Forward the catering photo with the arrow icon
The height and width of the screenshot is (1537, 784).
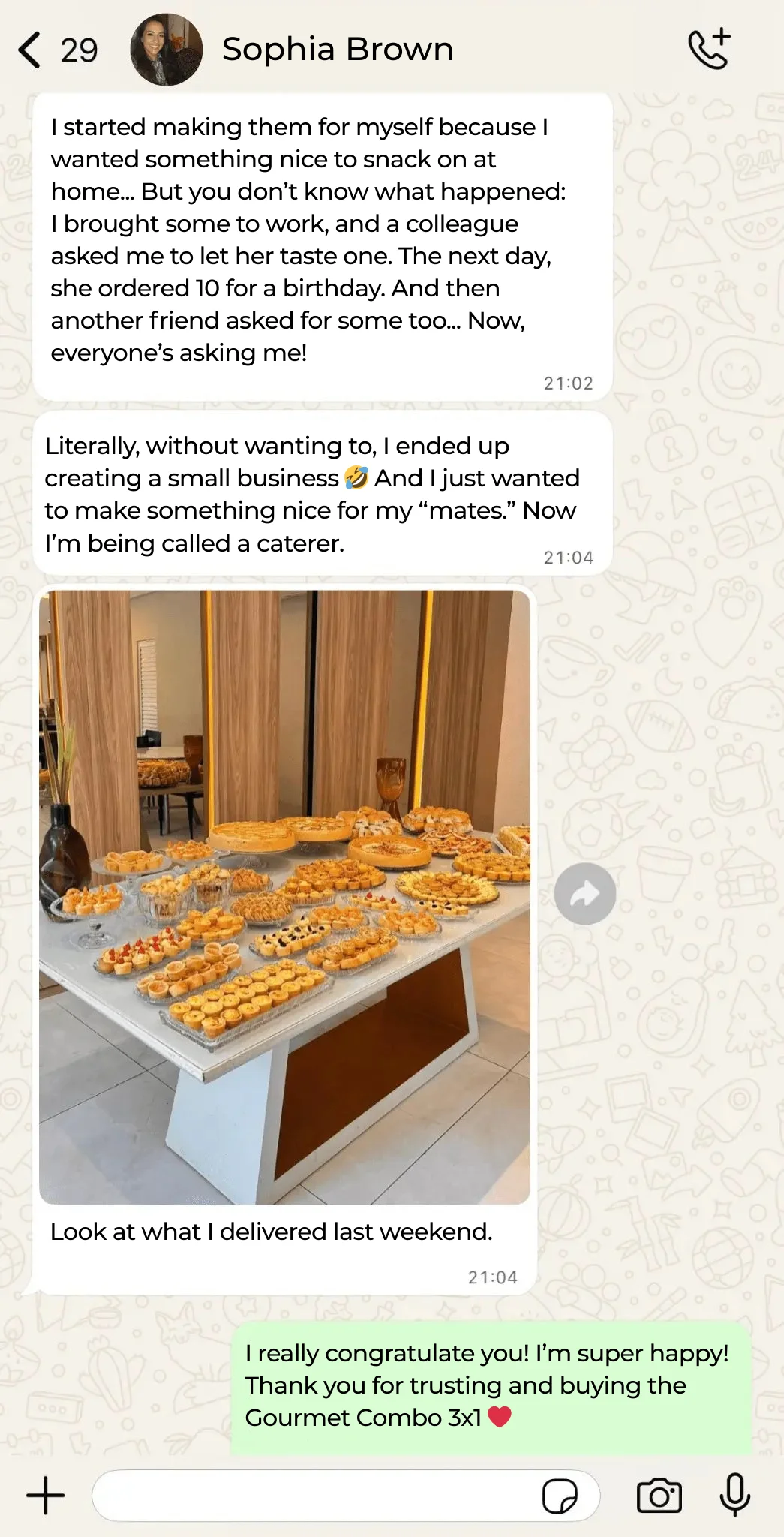[585, 893]
